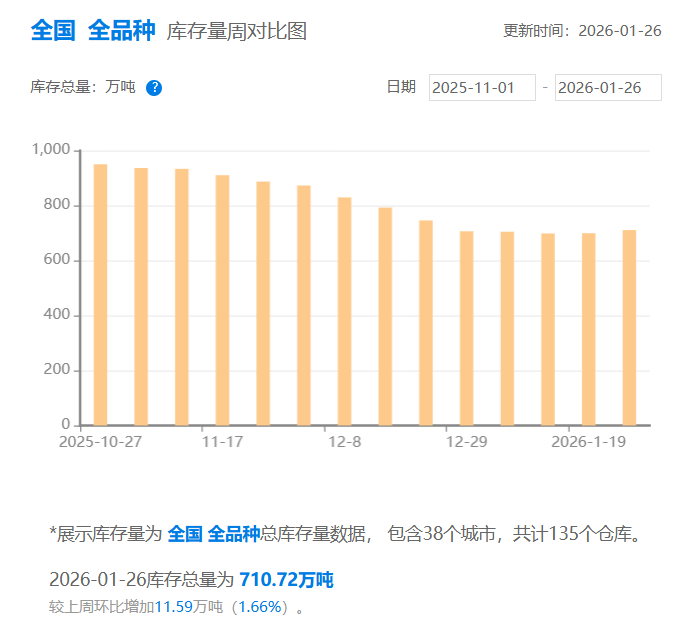Click the blue help question mark icon
Image resolution: width=676 pixels, height=621 pixels.
(154, 88)
